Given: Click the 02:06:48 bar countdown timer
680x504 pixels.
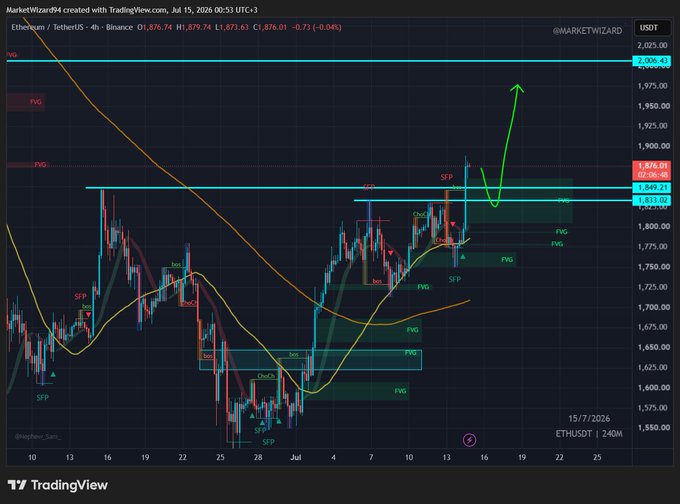Looking at the screenshot, I should [x=651, y=175].
